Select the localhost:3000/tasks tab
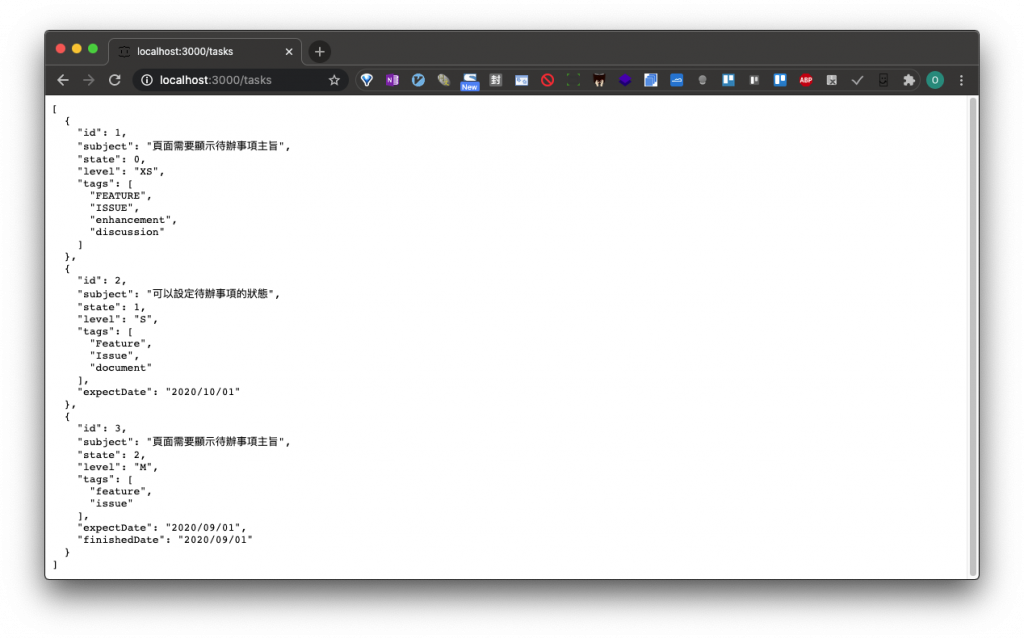The image size is (1024, 639). [x=204, y=51]
